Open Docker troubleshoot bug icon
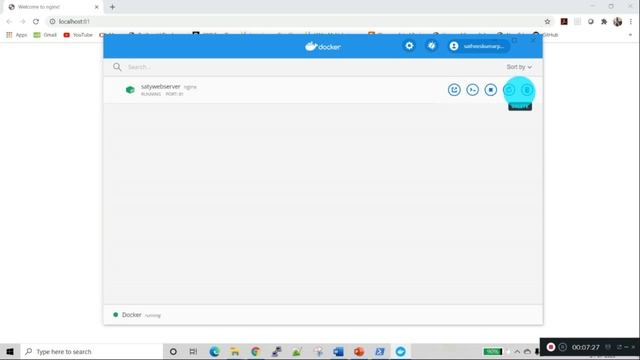The height and width of the screenshot is (360, 640). pyautogui.click(x=431, y=46)
